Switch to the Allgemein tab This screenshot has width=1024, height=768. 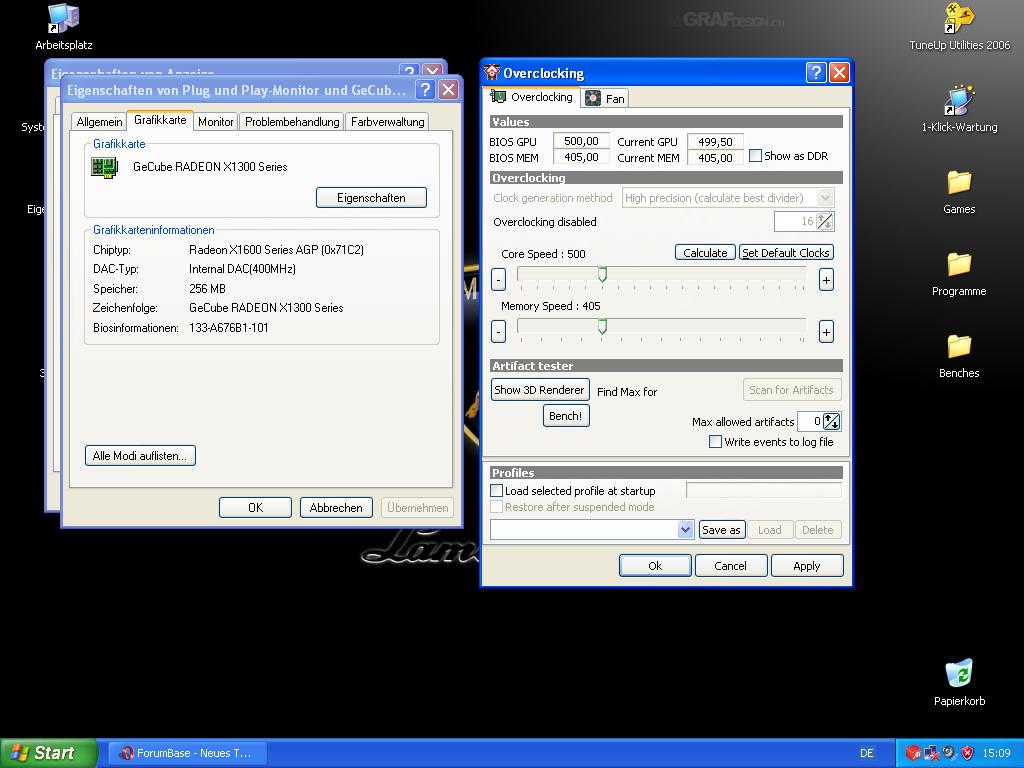[x=99, y=121]
